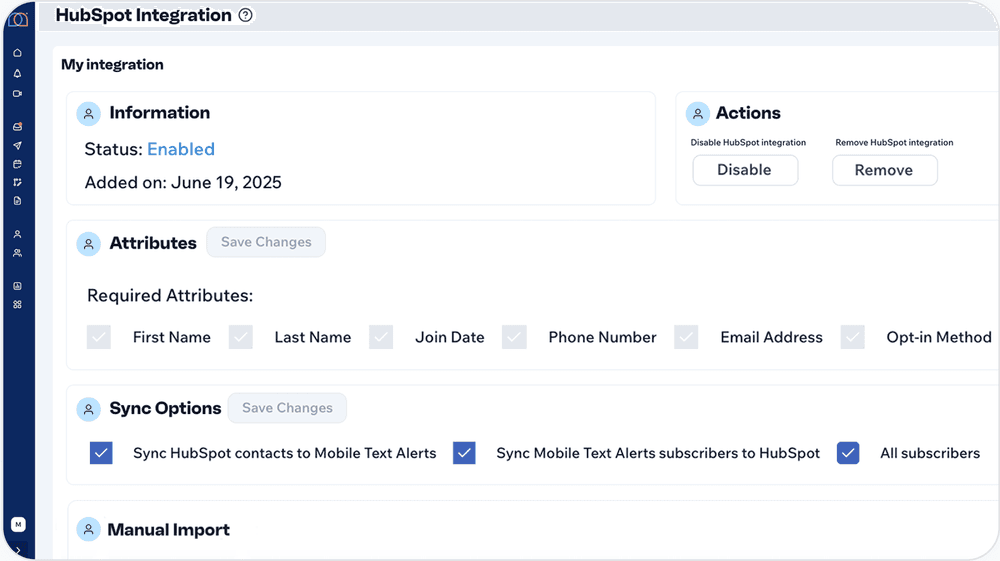
Task: Click the Last Name attribute checkbox
Action: tap(240, 337)
